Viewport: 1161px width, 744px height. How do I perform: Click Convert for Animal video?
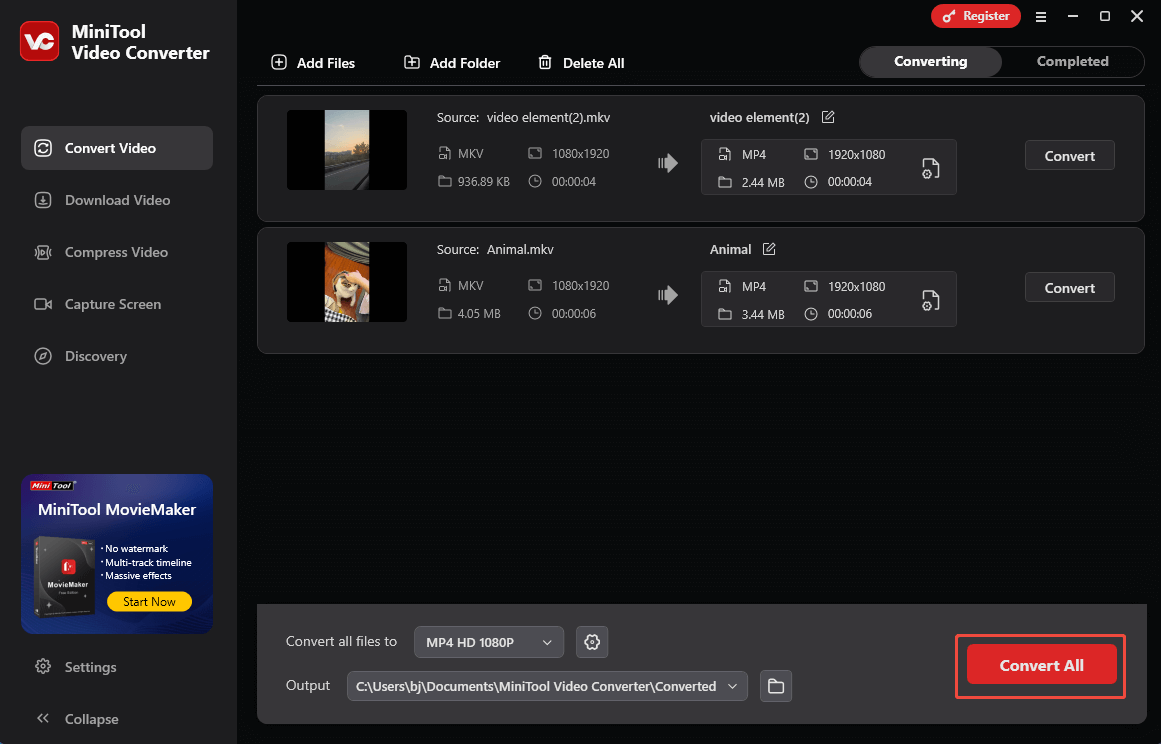coord(1069,287)
